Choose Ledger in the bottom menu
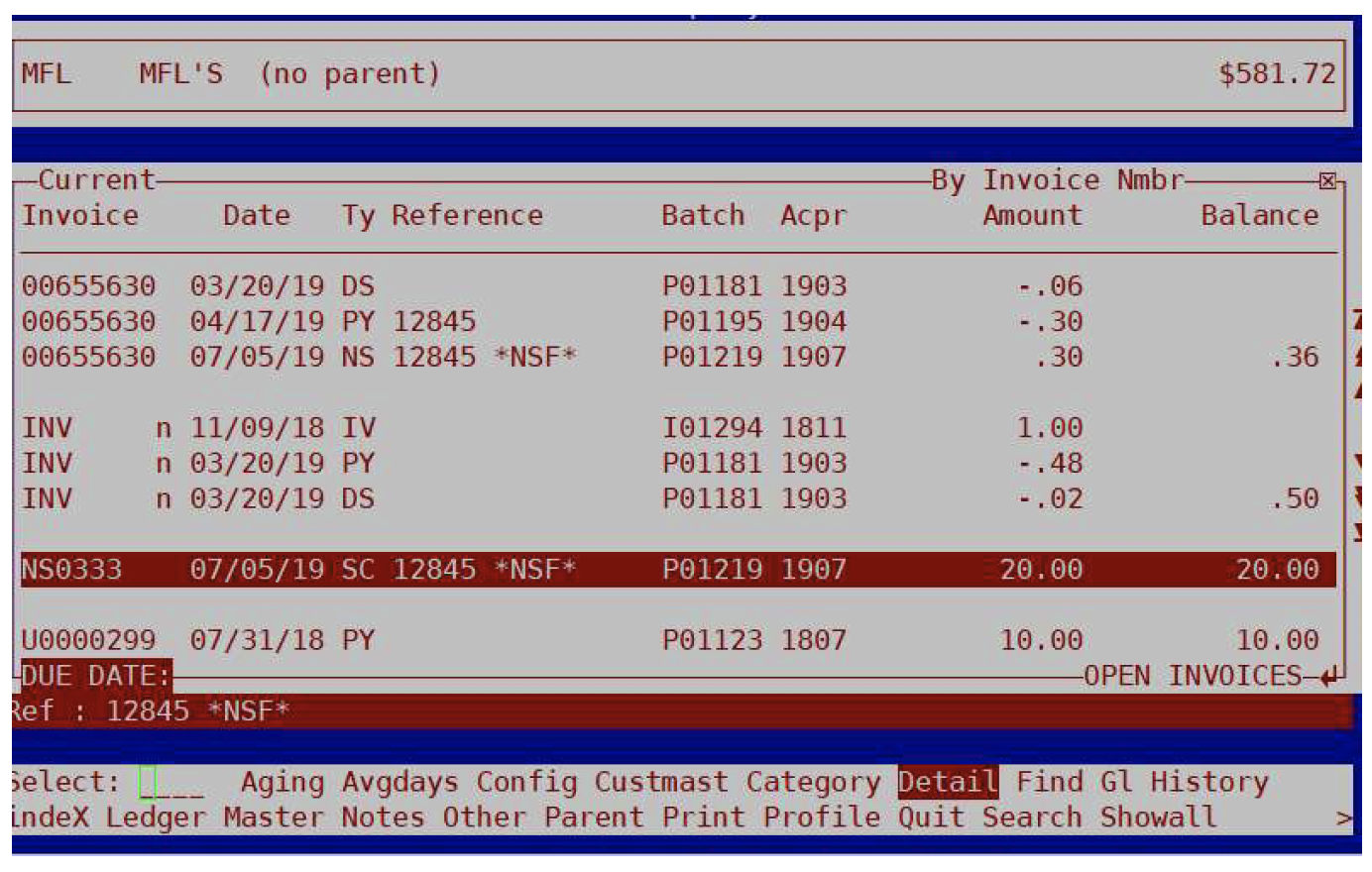The height and width of the screenshot is (872, 1372). tap(156, 817)
